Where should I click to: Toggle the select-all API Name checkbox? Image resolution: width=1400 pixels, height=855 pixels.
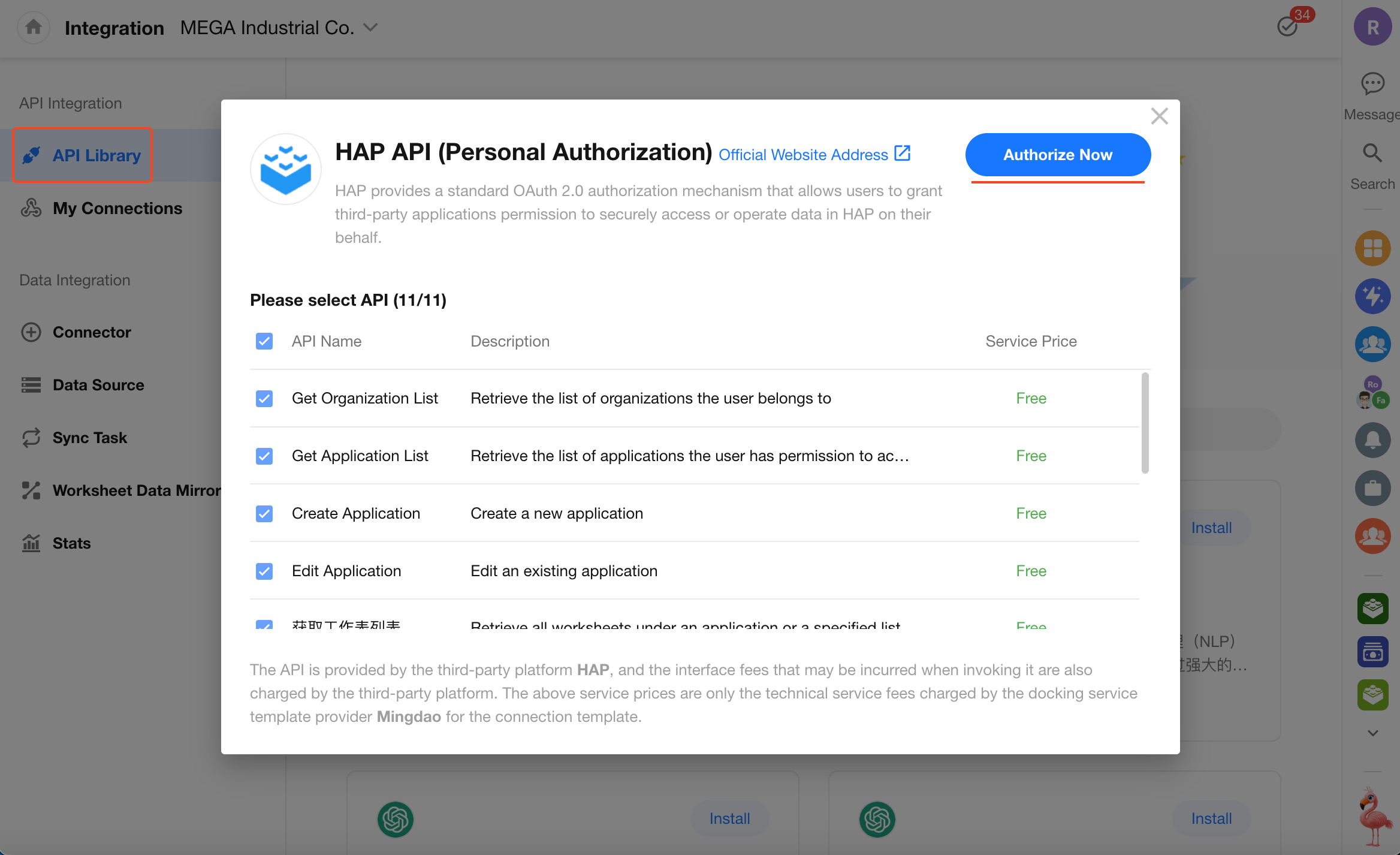coord(264,341)
